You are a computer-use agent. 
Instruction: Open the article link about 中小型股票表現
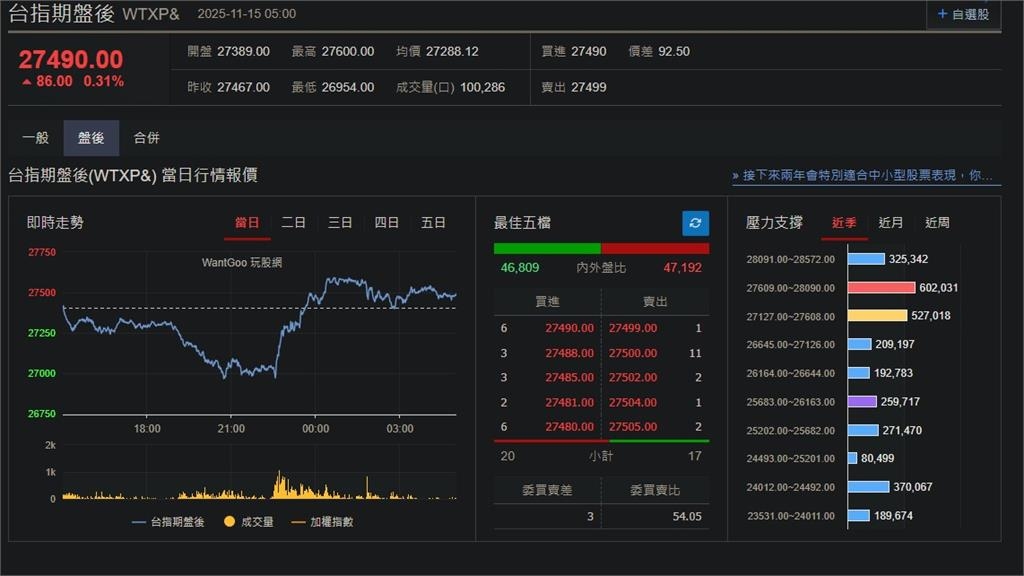[x=862, y=175]
